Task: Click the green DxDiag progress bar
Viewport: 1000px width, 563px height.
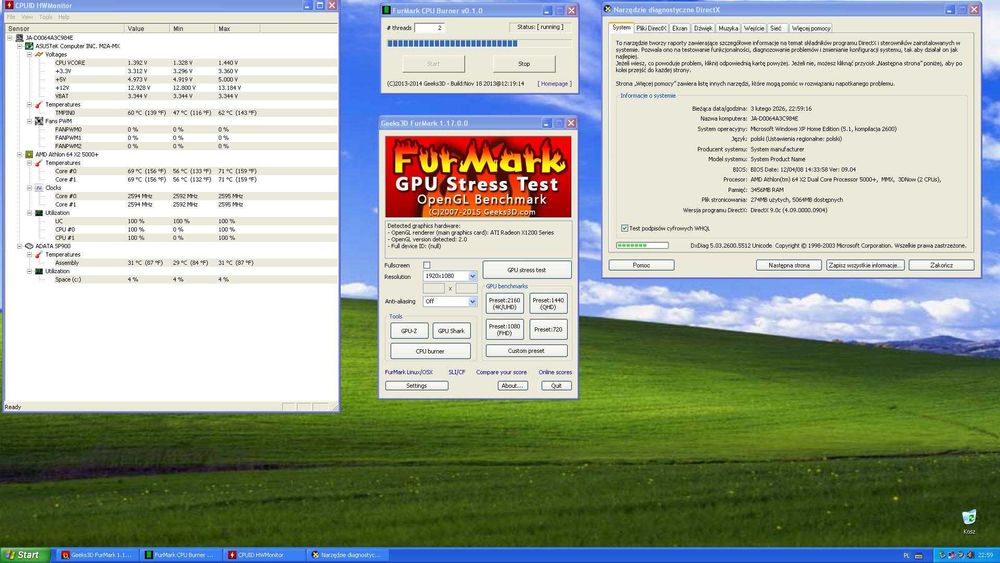Action: click(642, 245)
